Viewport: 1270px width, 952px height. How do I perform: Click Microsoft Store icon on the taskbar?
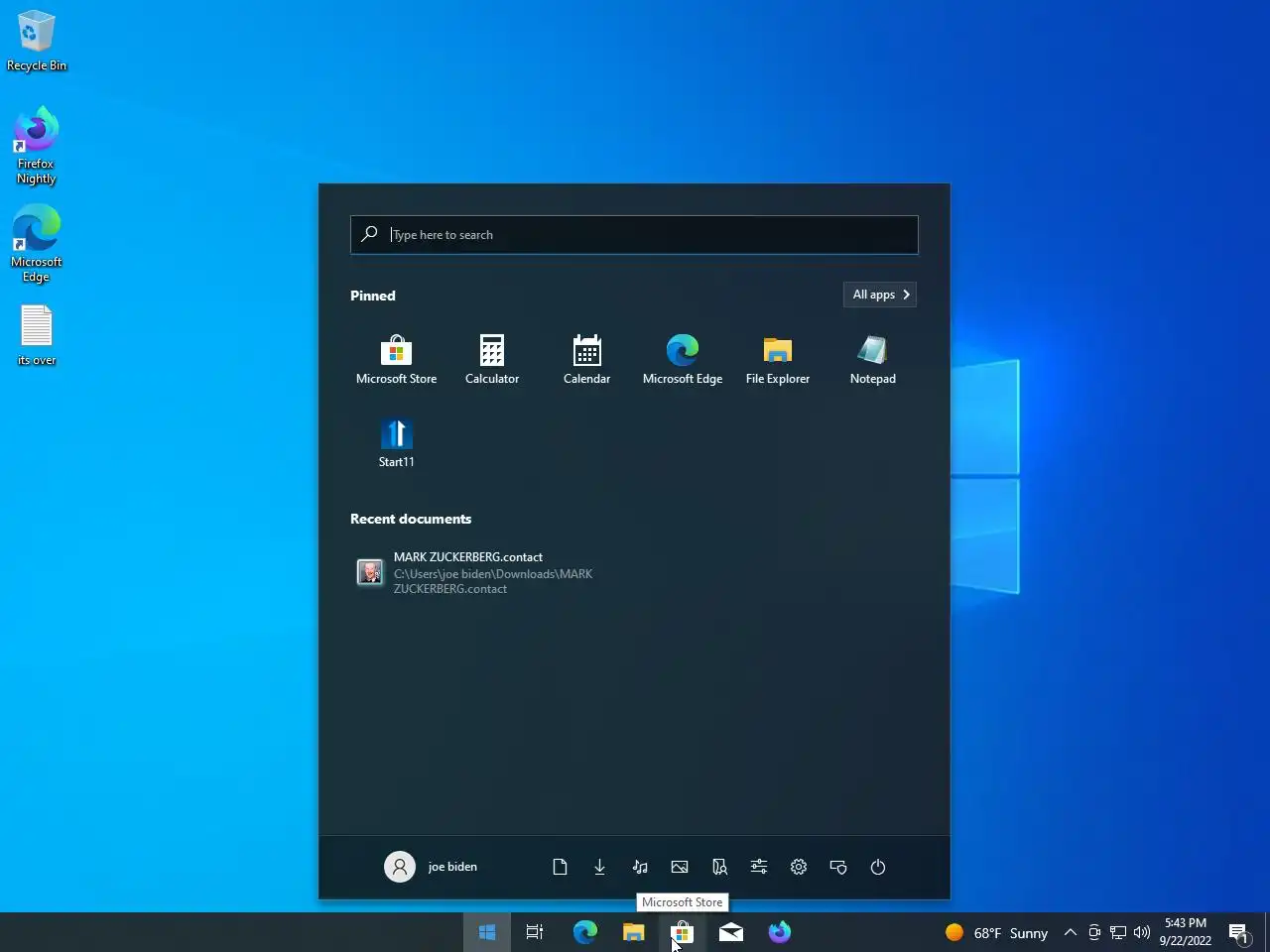pos(682,932)
